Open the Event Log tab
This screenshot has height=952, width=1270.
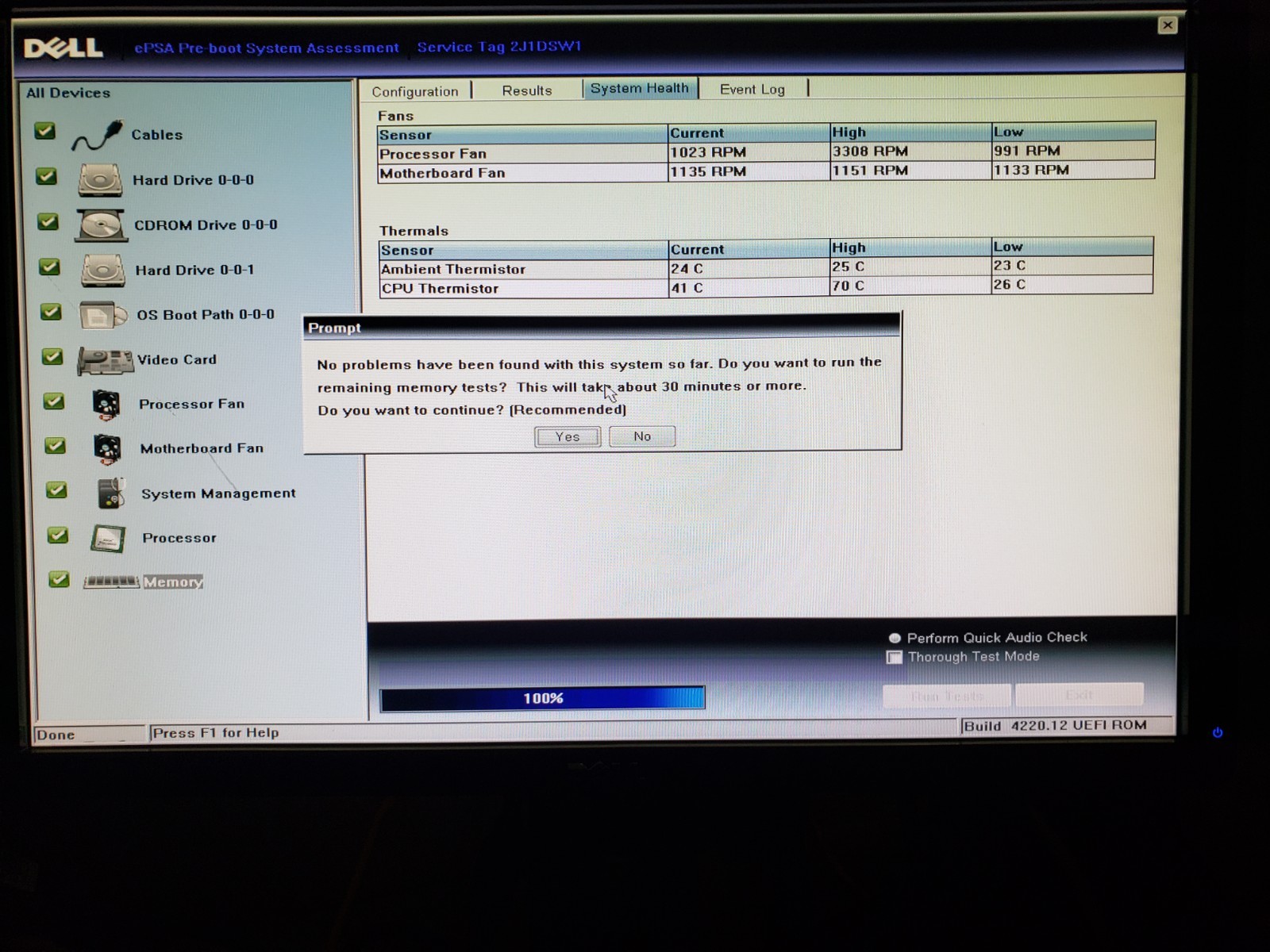coord(752,89)
